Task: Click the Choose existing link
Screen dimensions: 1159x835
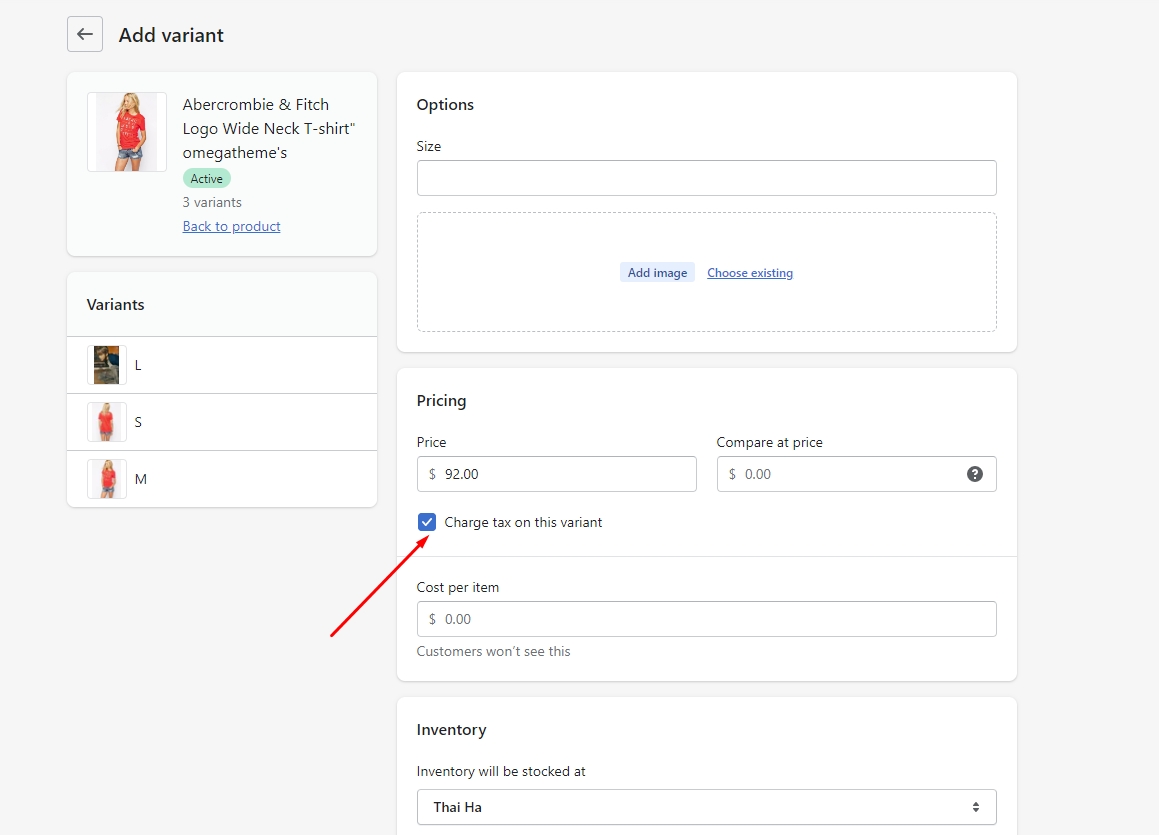Action: tap(750, 273)
